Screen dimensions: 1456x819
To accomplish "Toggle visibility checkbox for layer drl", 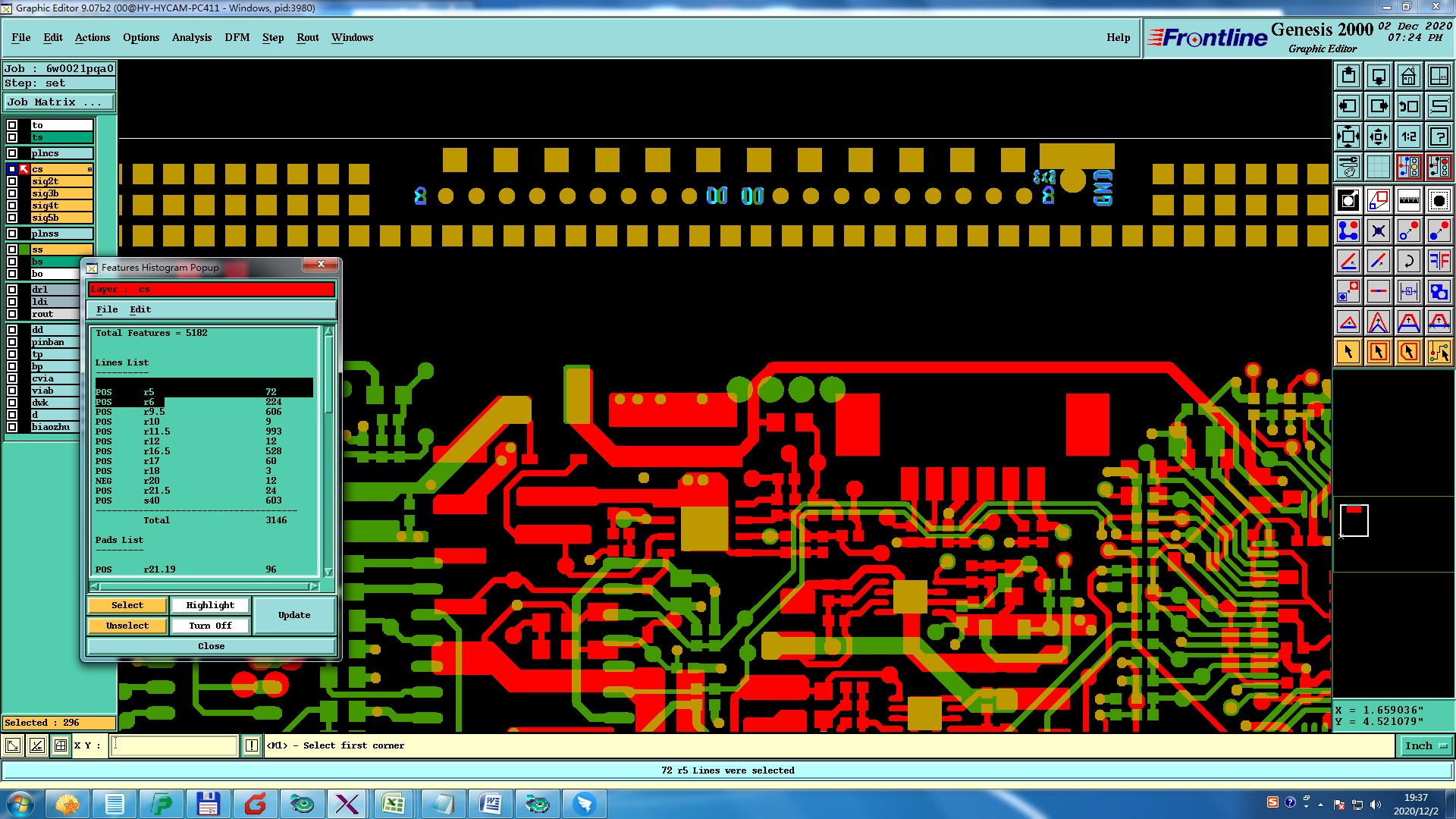I will pos(12,290).
